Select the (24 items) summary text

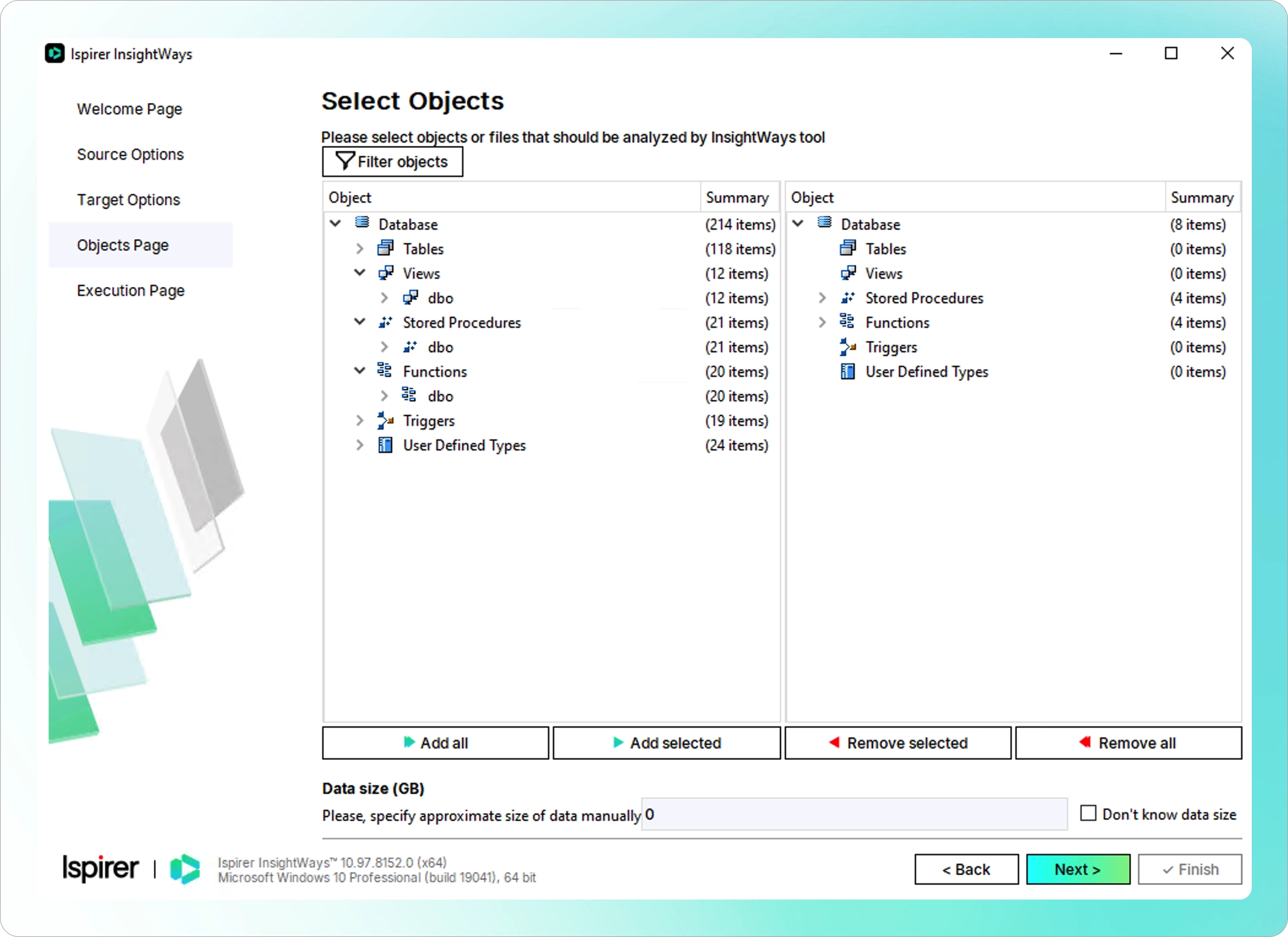[736, 445]
